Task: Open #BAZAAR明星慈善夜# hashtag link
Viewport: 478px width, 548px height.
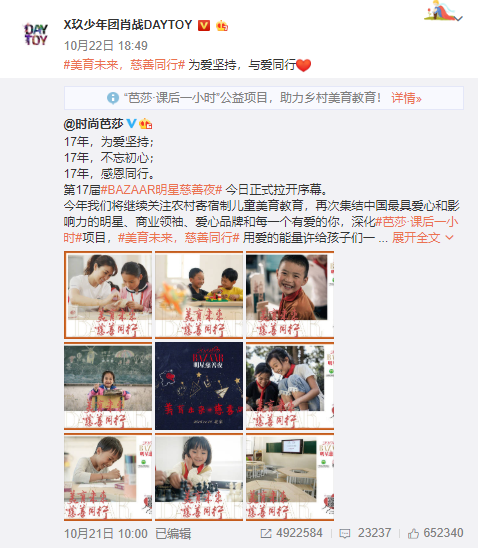Action: (x=161, y=190)
